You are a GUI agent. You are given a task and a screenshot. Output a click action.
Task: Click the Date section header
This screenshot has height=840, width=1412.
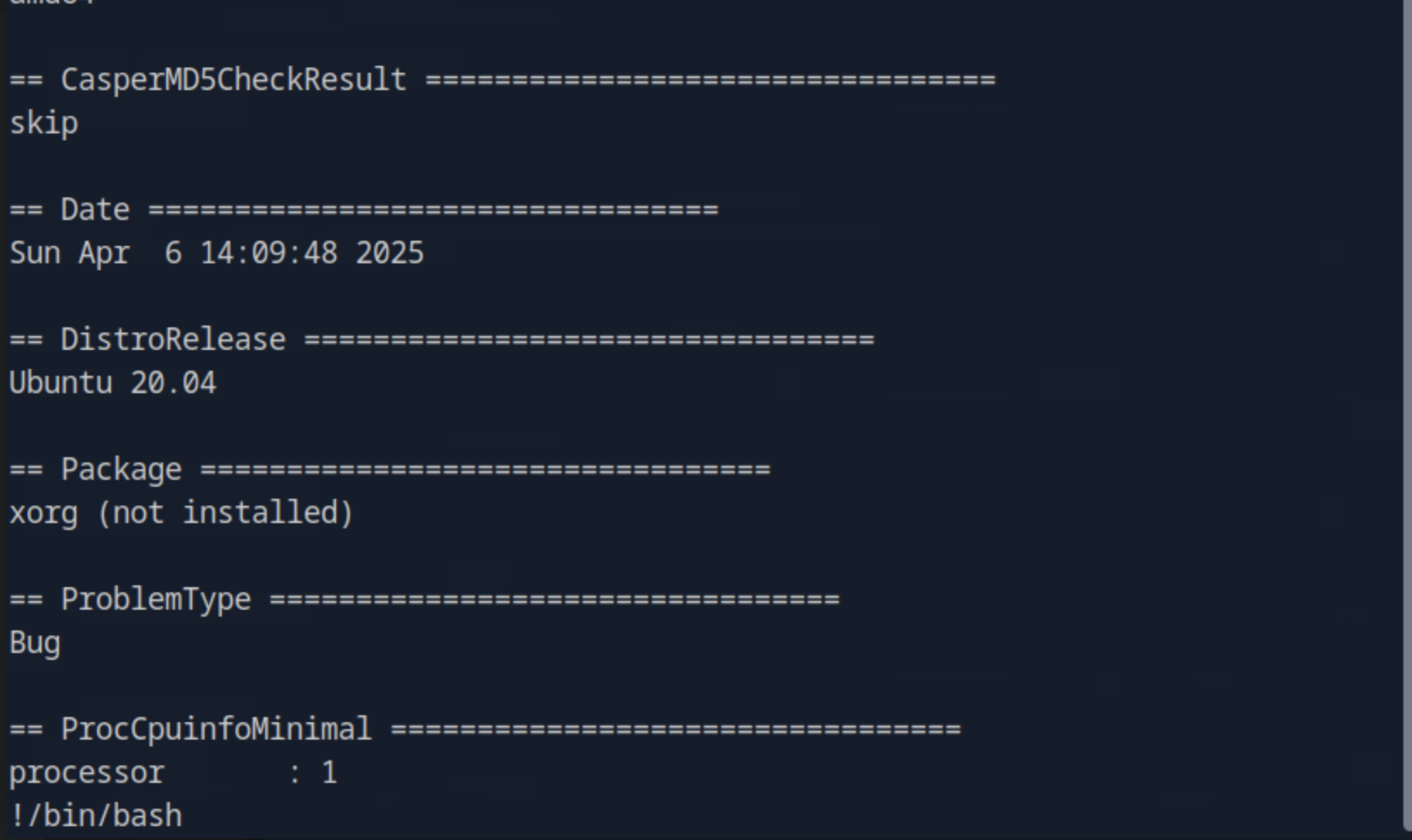pyautogui.click(x=94, y=210)
